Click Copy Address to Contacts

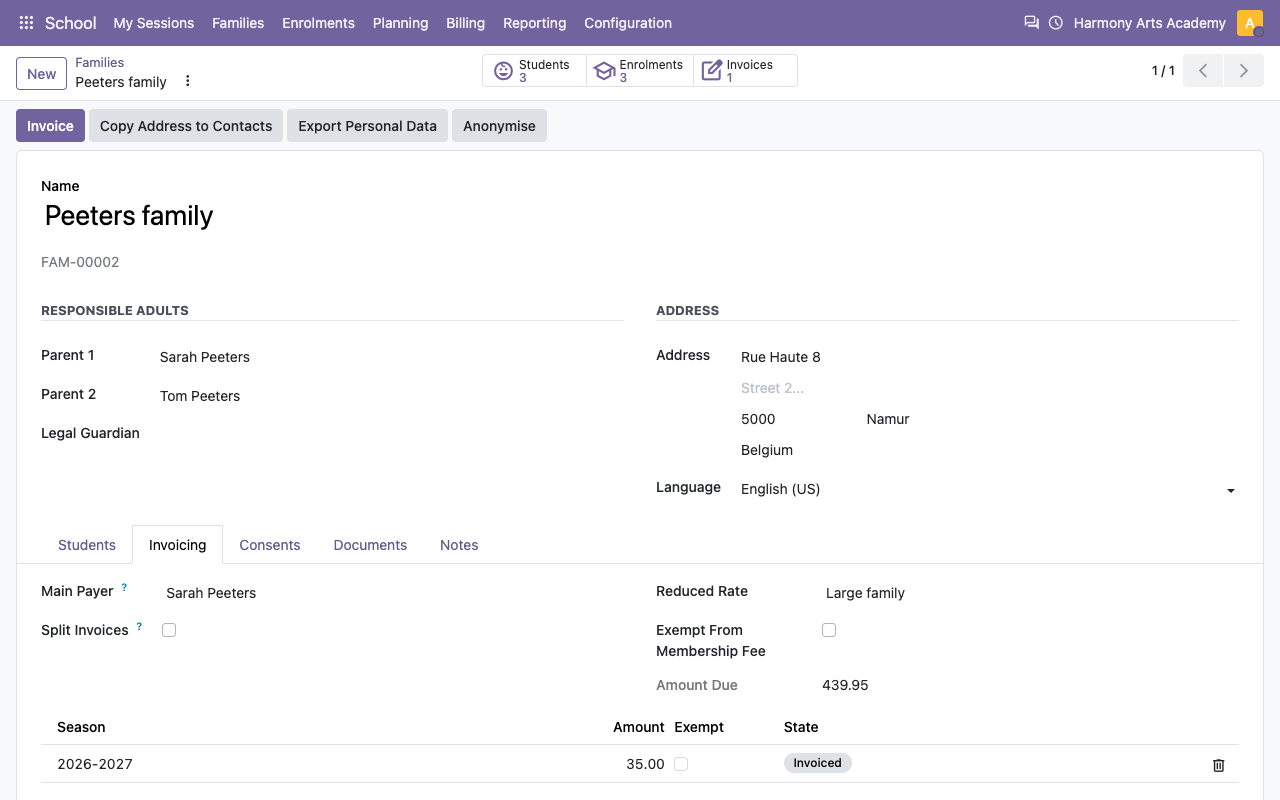(x=186, y=126)
